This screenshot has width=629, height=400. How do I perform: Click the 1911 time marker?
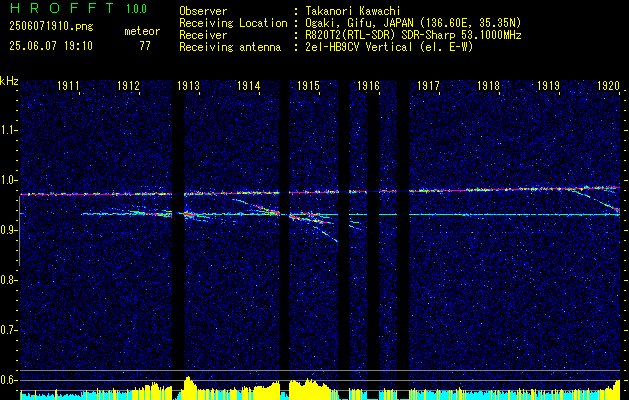pos(68,86)
